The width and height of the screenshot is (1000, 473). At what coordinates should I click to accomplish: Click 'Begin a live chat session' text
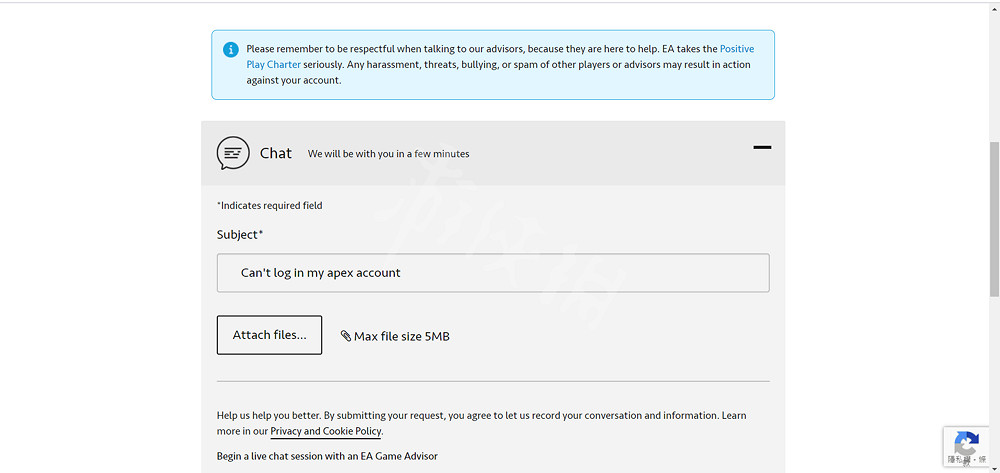click(x=327, y=456)
